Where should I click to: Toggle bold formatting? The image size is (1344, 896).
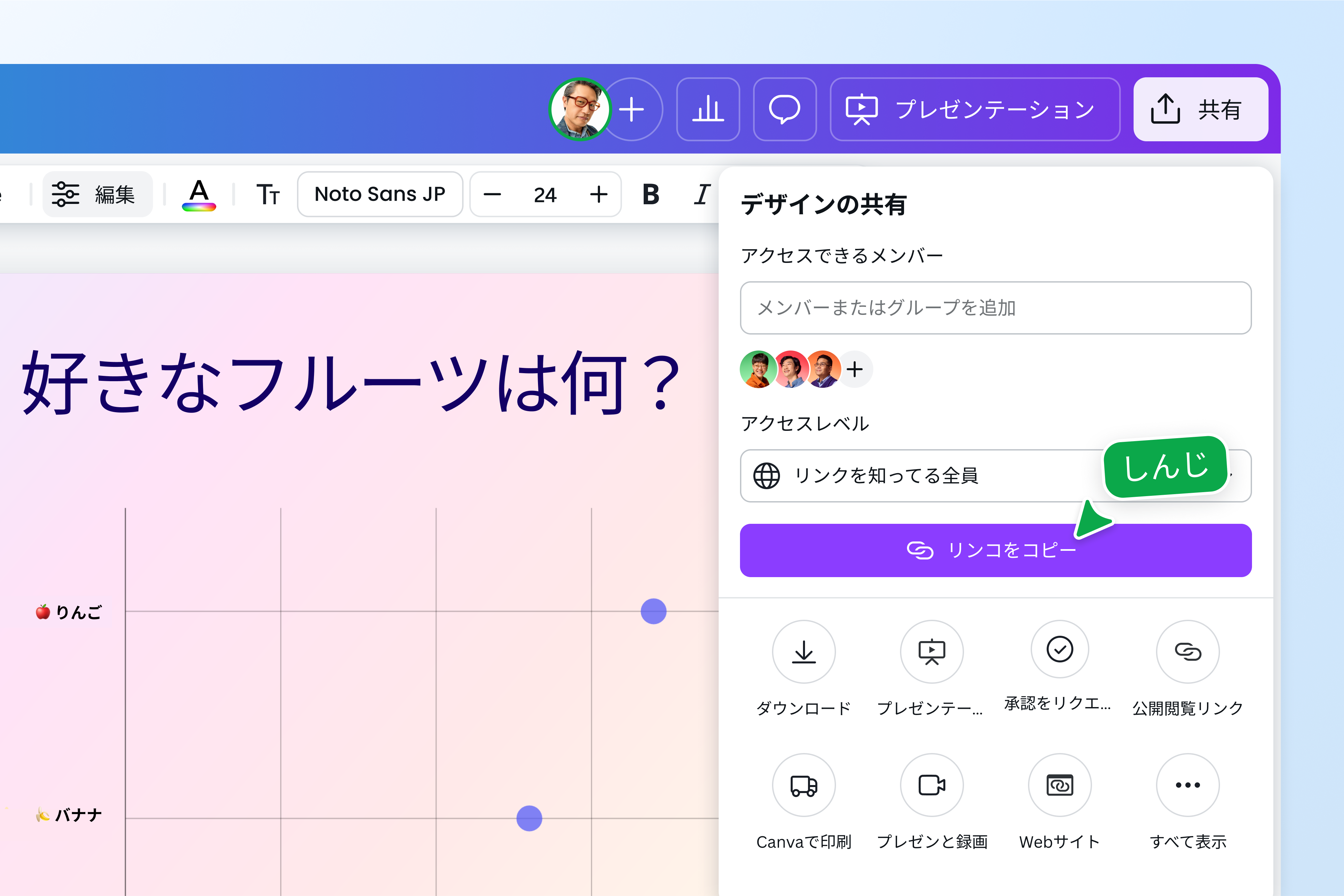(651, 194)
